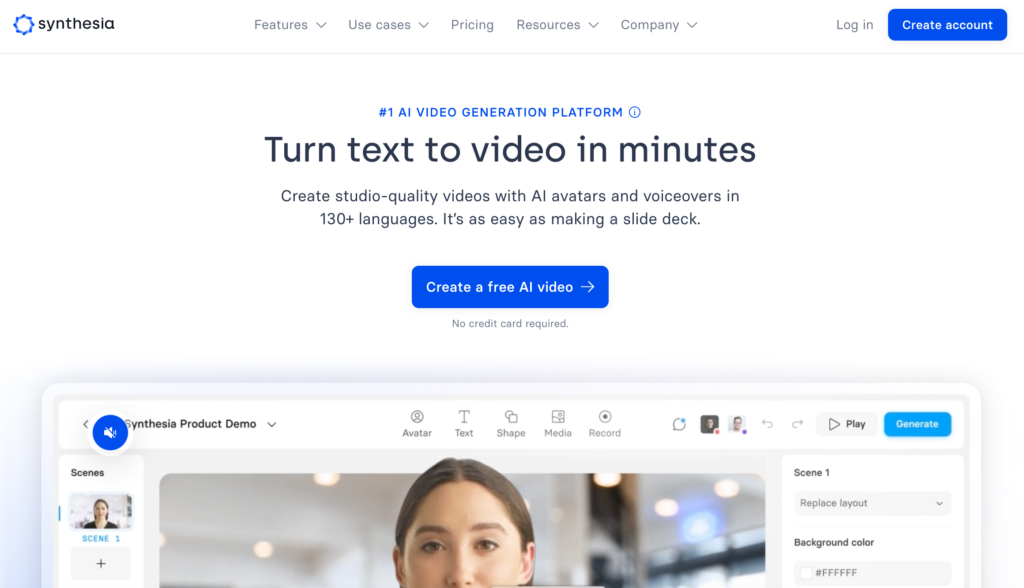The image size is (1024, 588).
Task: Click the second collaborator avatar with purple dot
Action: [x=737, y=424]
